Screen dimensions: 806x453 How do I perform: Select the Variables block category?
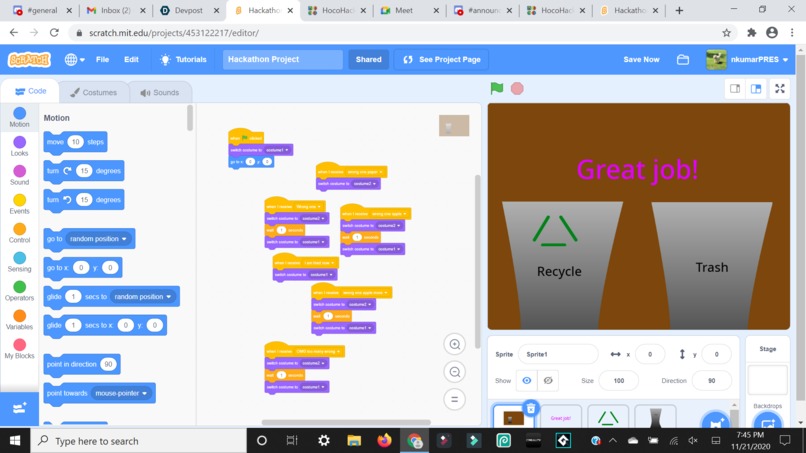click(20, 320)
